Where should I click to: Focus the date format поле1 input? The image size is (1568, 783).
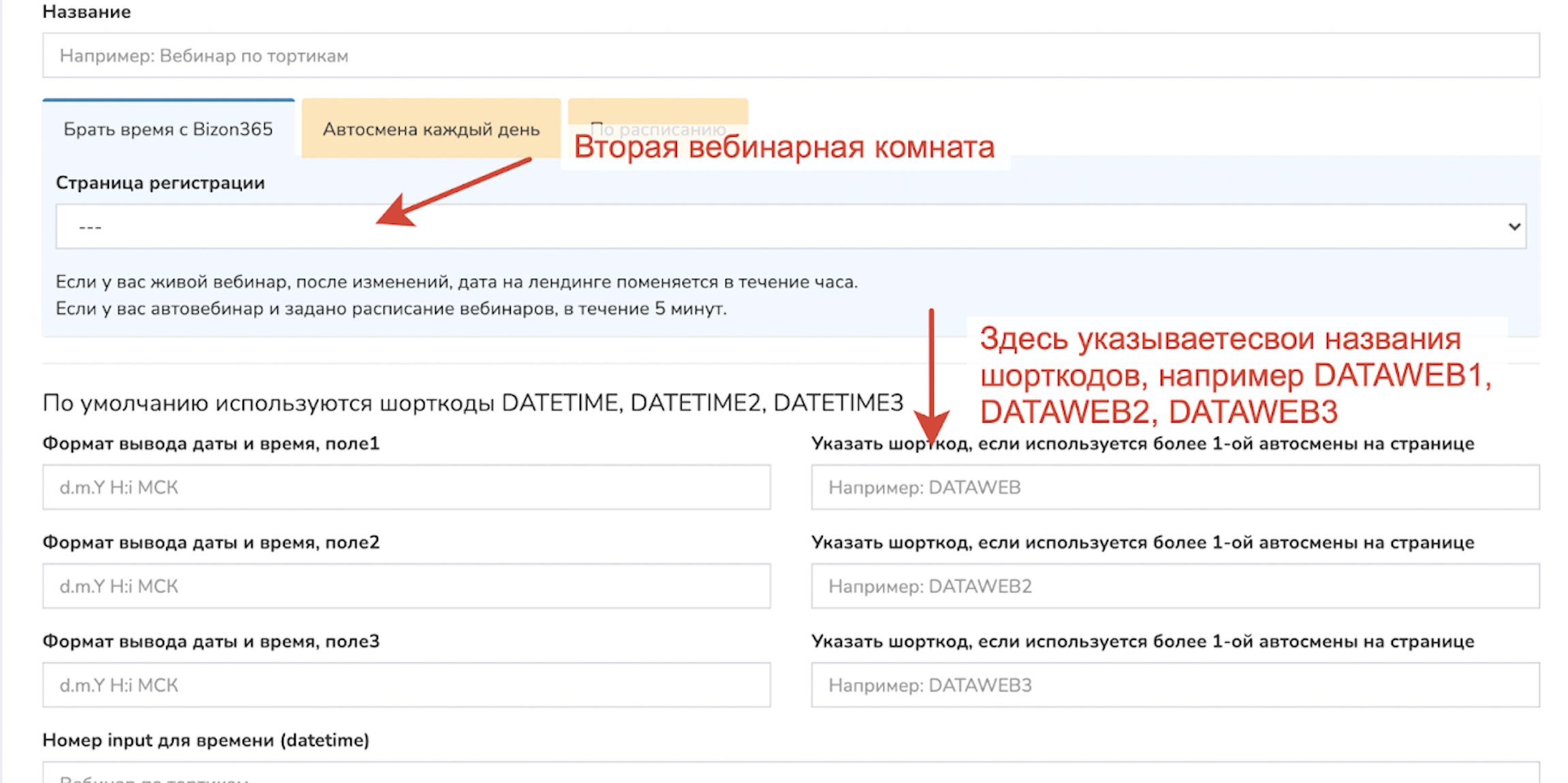(406, 488)
